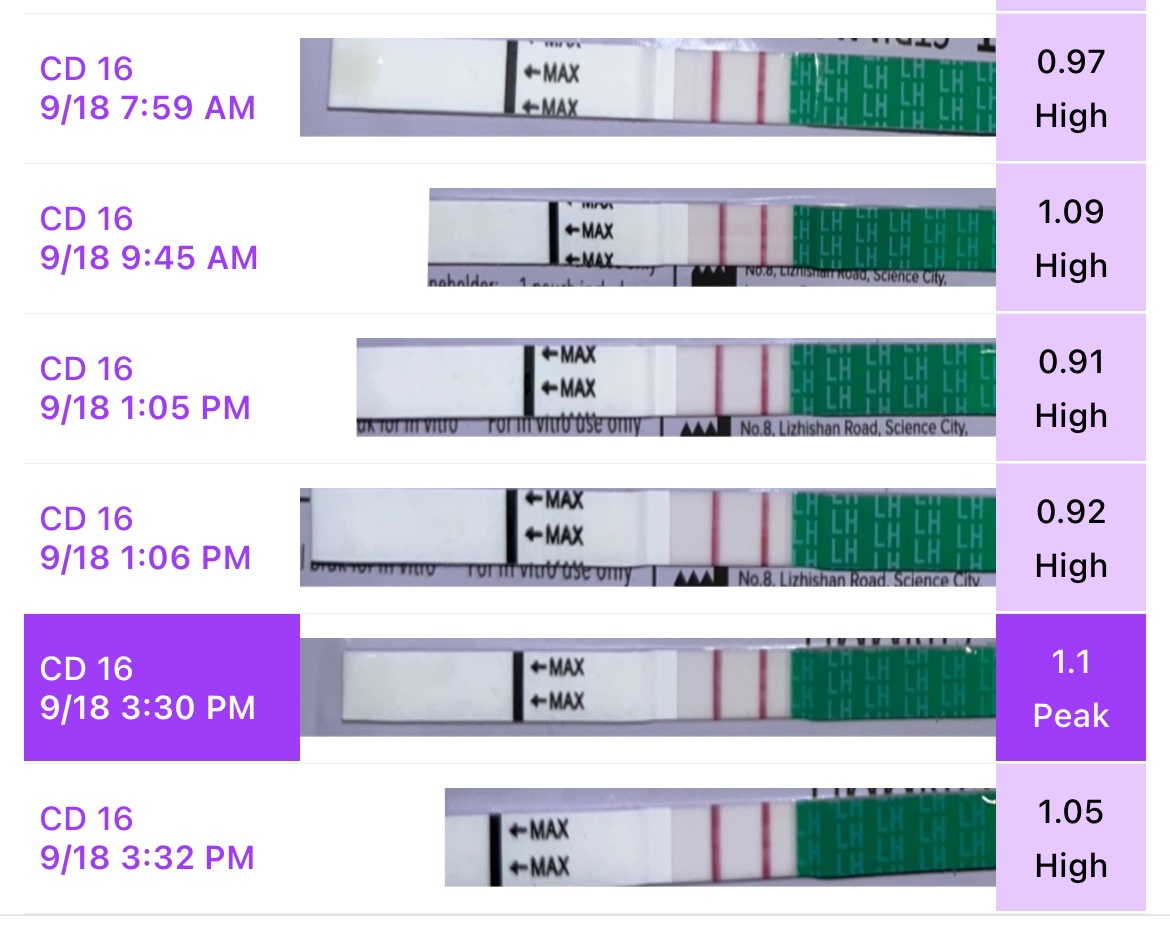Image resolution: width=1170 pixels, height=944 pixels.
Task: Tap the 0.91 High result badge
Action: pos(1071,388)
